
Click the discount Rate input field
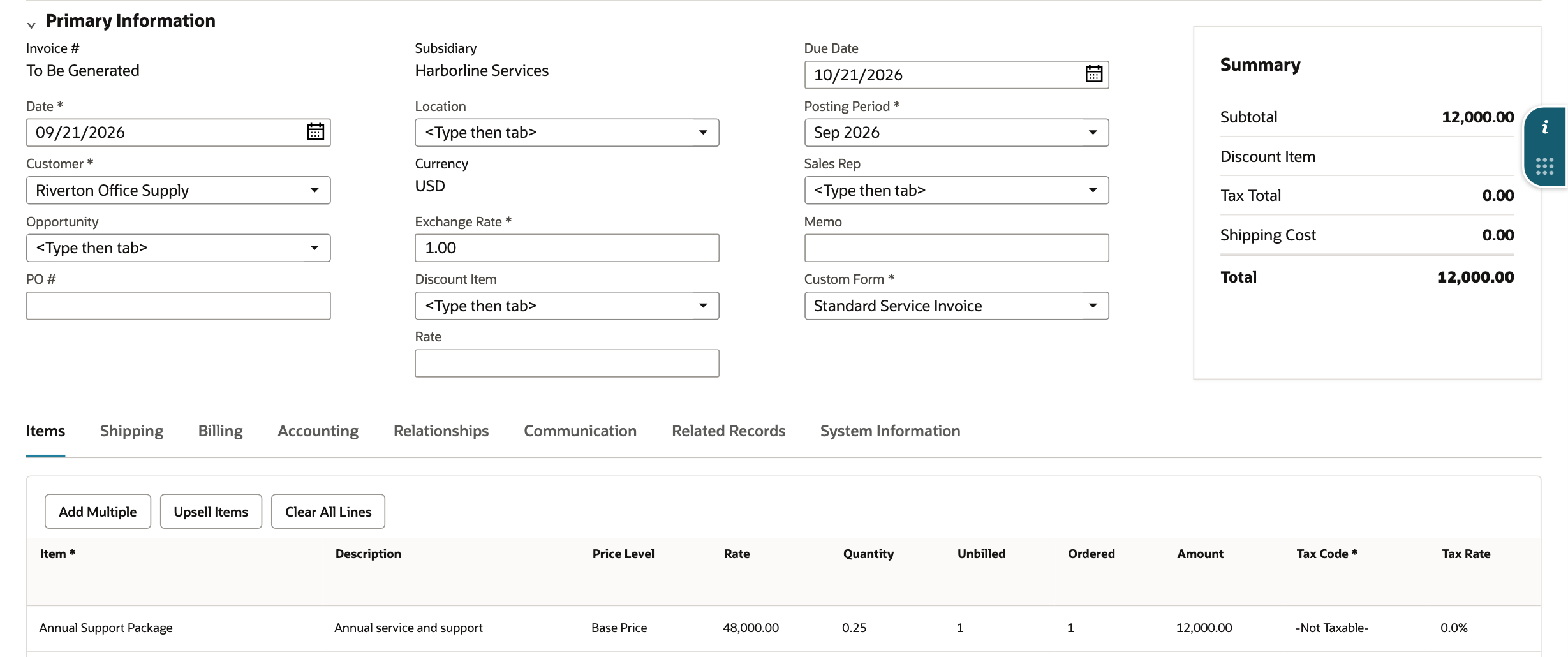pyautogui.click(x=566, y=363)
